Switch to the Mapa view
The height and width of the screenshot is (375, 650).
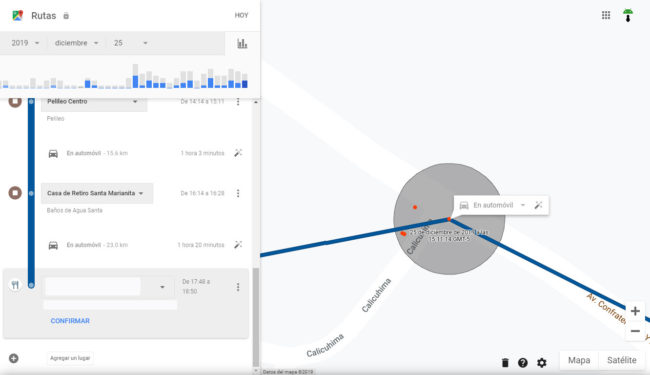click(579, 360)
